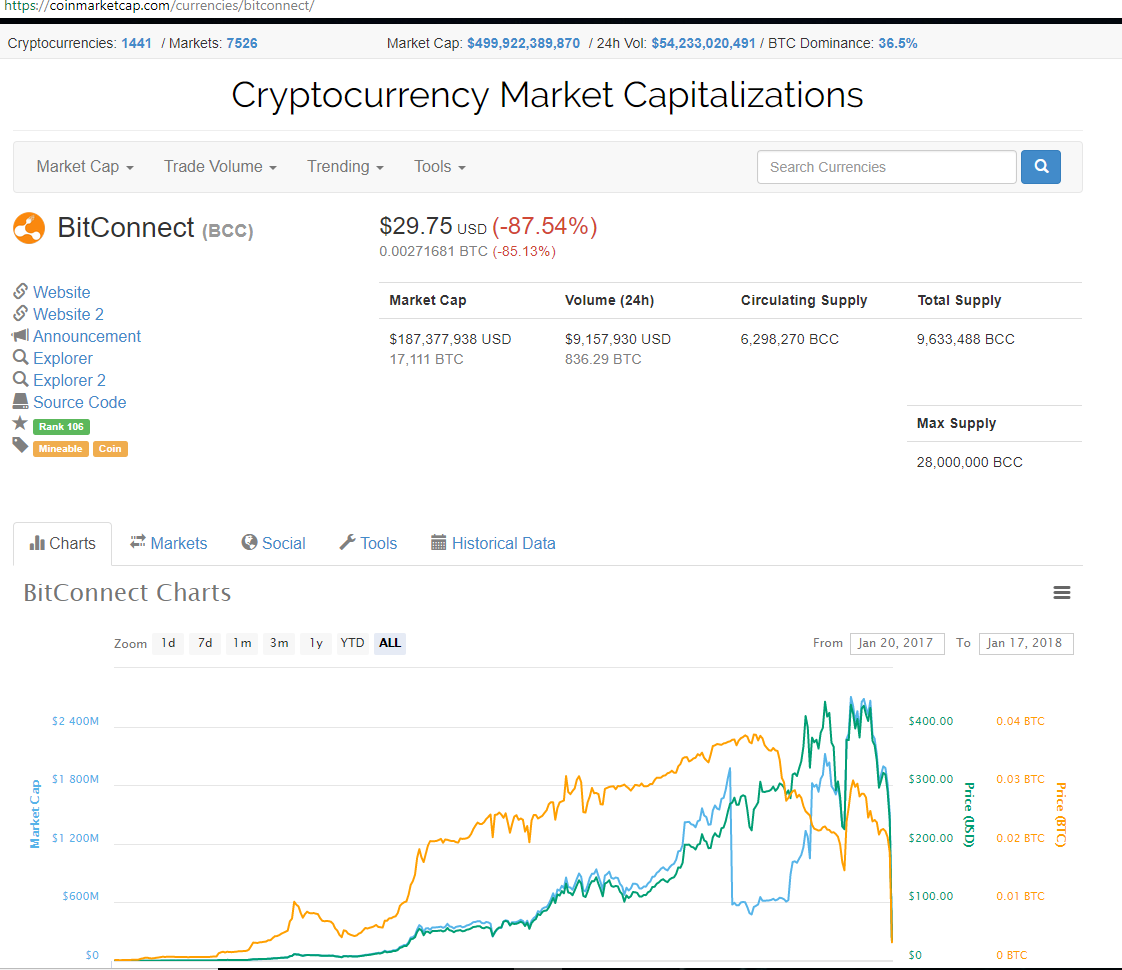Click the chain icon next to Website
The height and width of the screenshot is (970, 1122).
[x=20, y=291]
